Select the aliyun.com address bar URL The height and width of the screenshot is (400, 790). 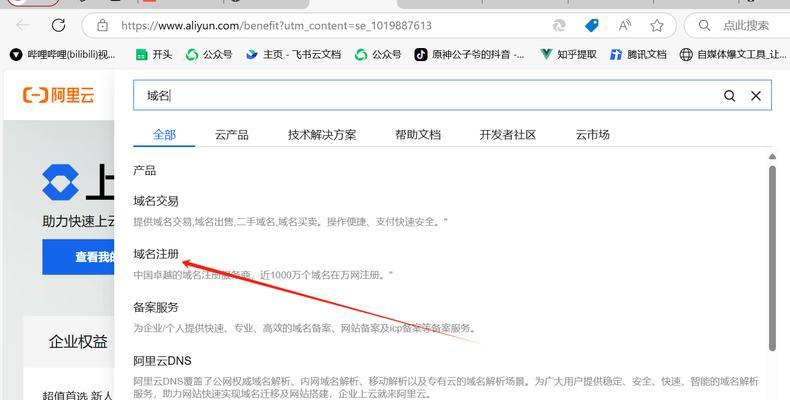[276, 25]
